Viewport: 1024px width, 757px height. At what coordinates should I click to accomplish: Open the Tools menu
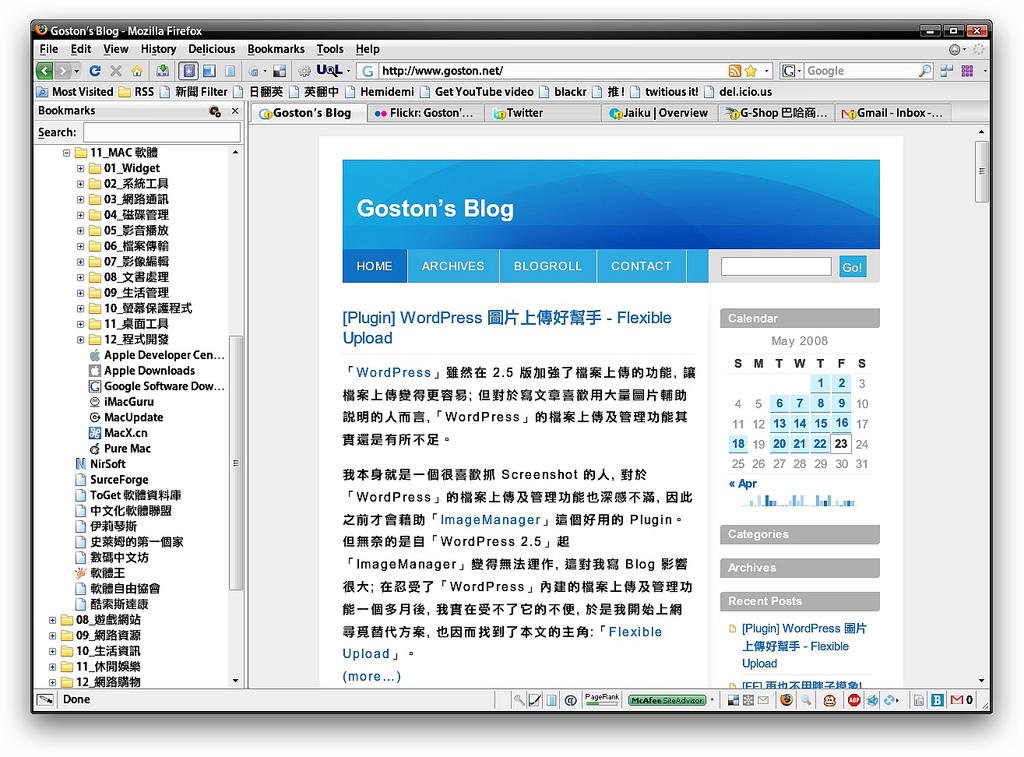coord(330,49)
